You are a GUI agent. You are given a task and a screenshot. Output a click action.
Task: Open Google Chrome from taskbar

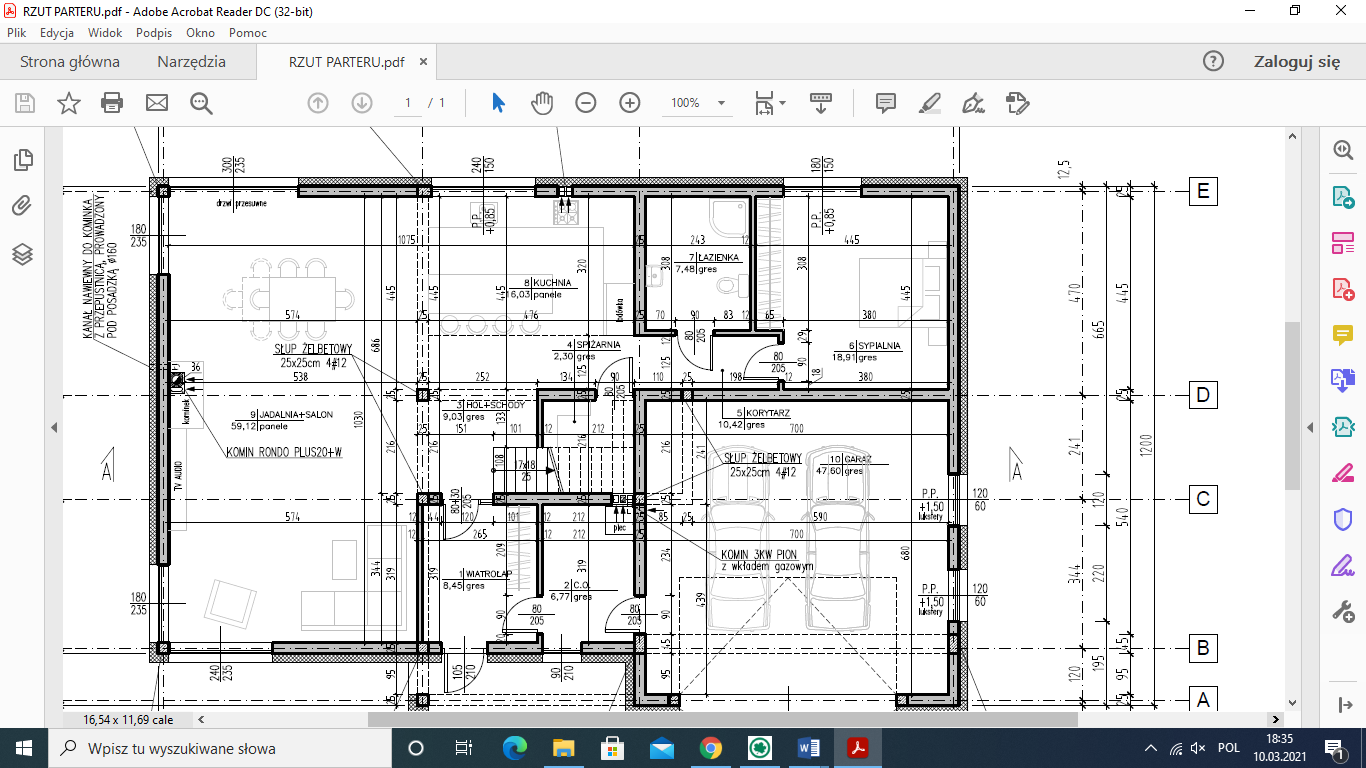[x=711, y=748]
